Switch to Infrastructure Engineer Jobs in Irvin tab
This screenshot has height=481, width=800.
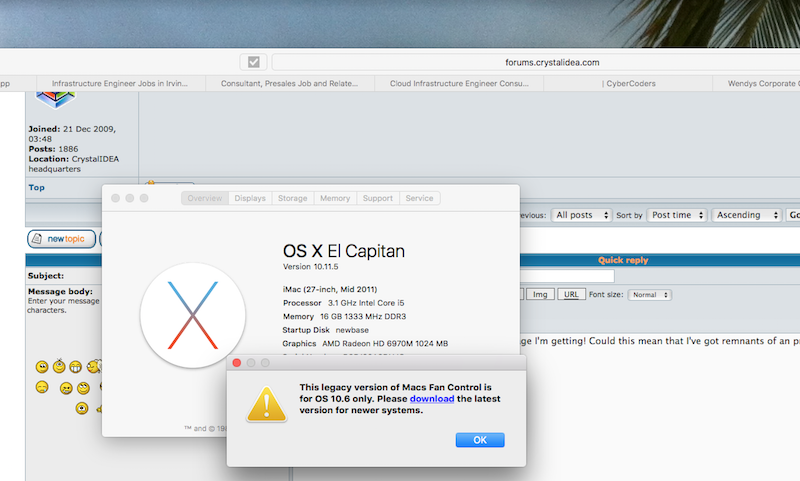pyautogui.click(x=120, y=84)
